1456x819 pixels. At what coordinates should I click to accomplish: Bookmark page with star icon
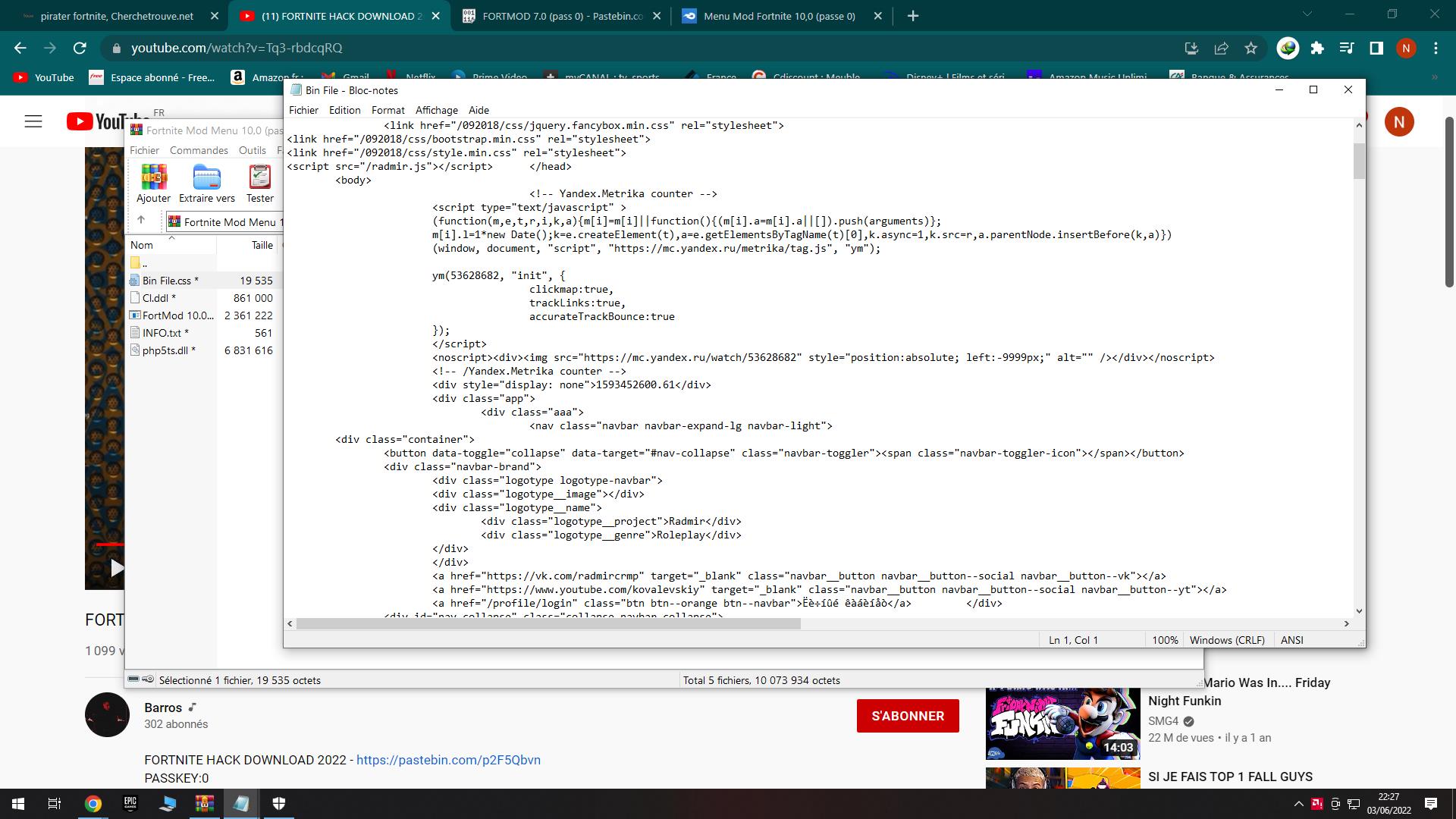1251,48
